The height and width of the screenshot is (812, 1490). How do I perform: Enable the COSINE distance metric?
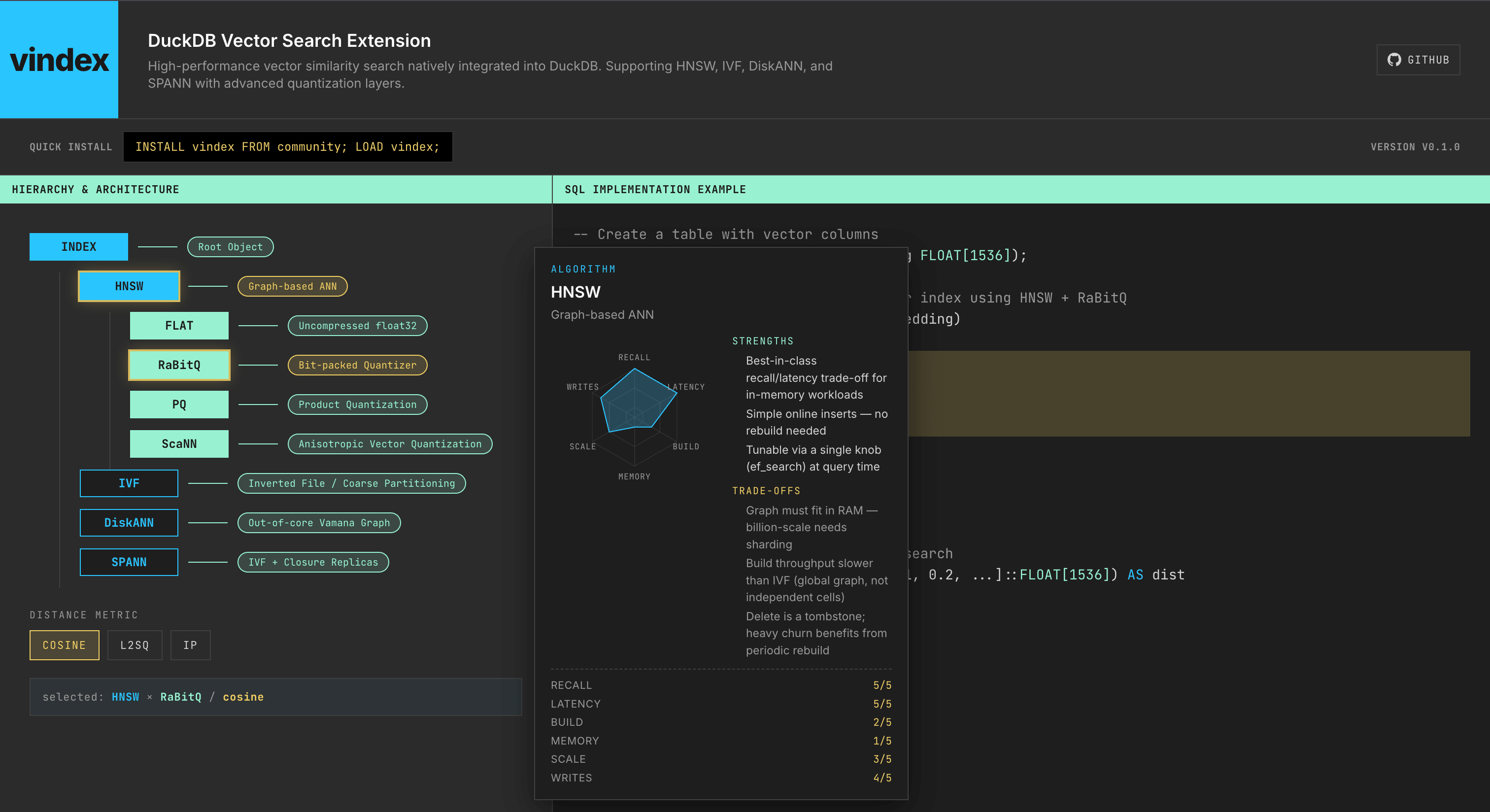(64, 645)
